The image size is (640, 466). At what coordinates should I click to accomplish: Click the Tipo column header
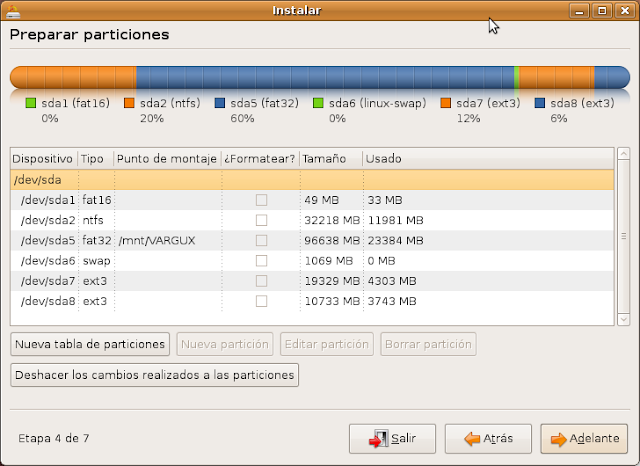point(96,159)
